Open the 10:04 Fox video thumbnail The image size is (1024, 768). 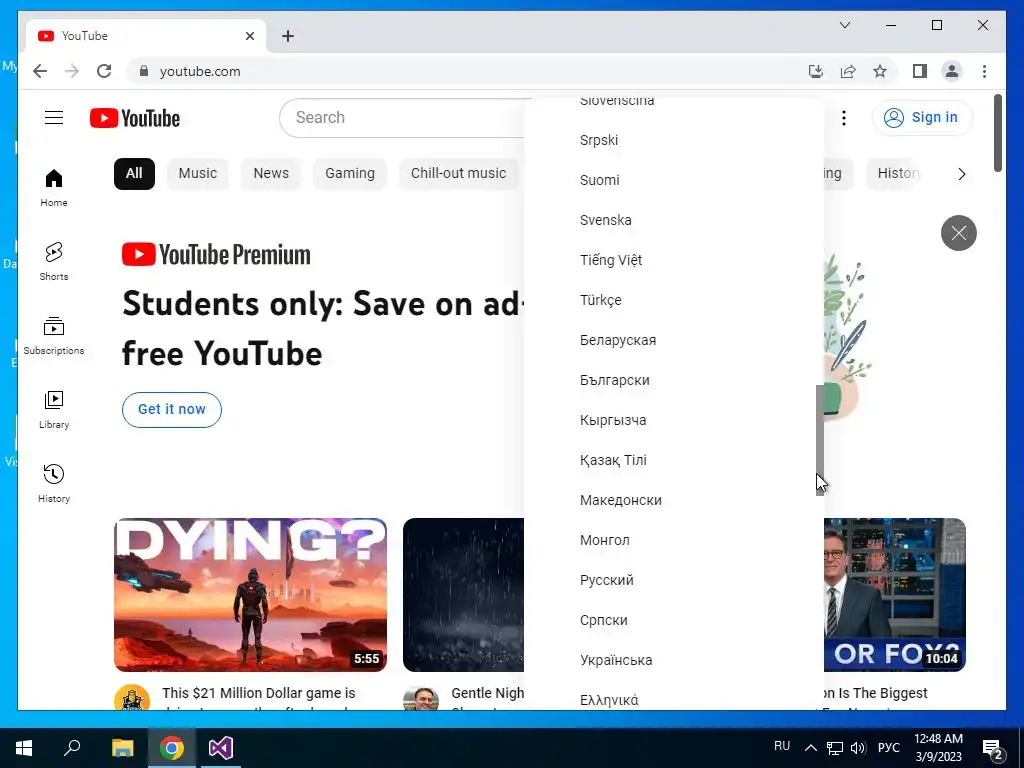coord(895,595)
